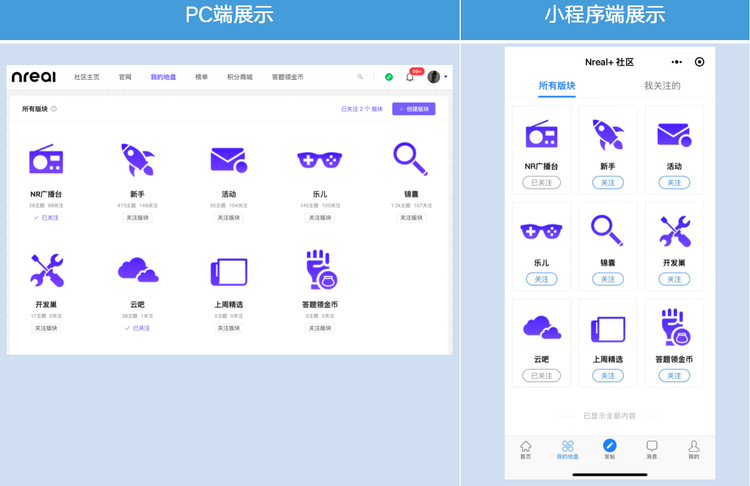Open notifications bell with 99+ badge

click(x=410, y=77)
